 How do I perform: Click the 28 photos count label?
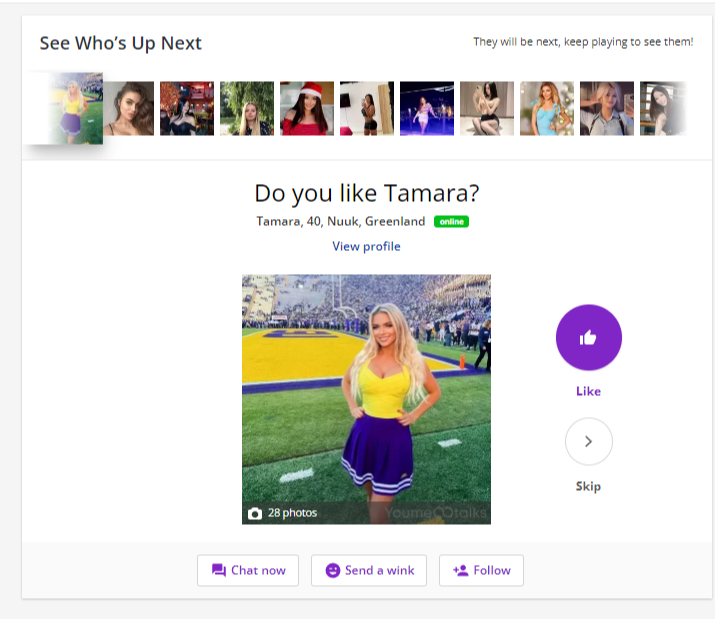292,513
